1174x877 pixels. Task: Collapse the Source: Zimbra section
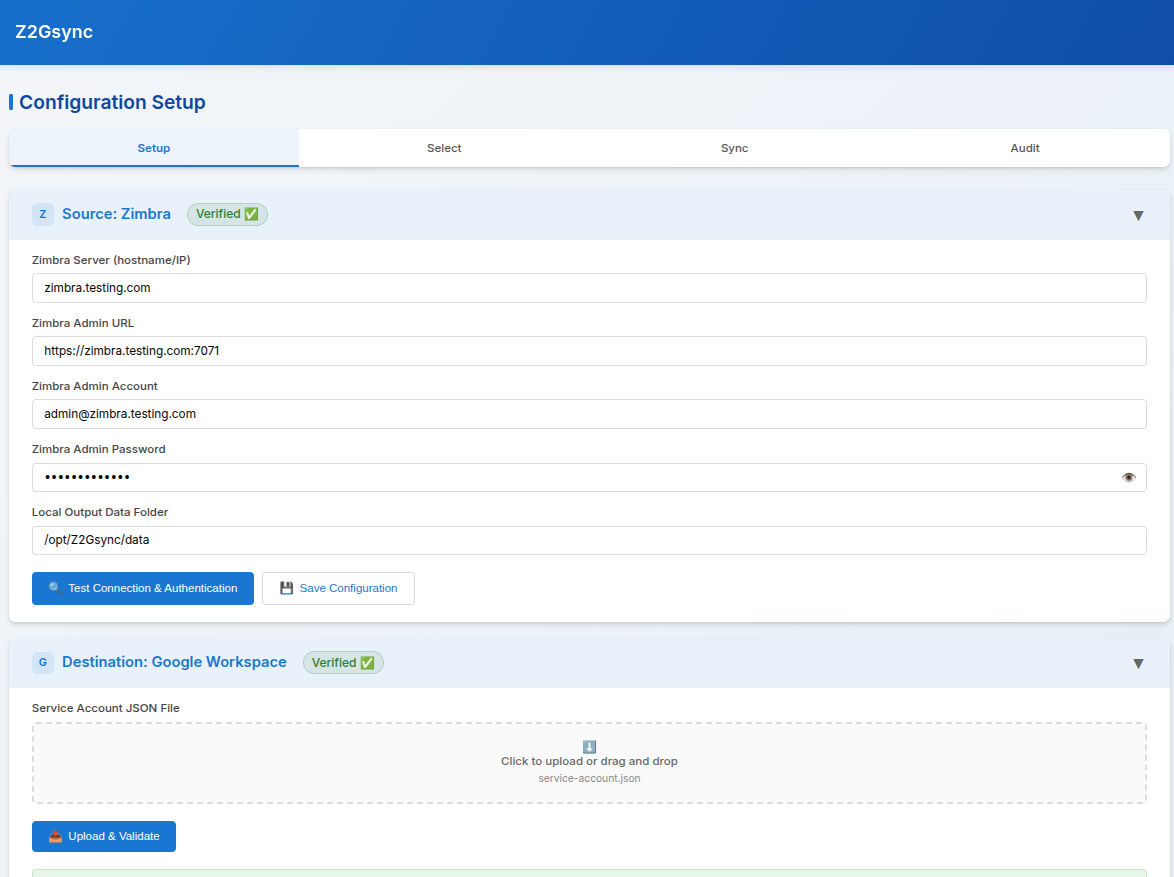[x=1138, y=214]
